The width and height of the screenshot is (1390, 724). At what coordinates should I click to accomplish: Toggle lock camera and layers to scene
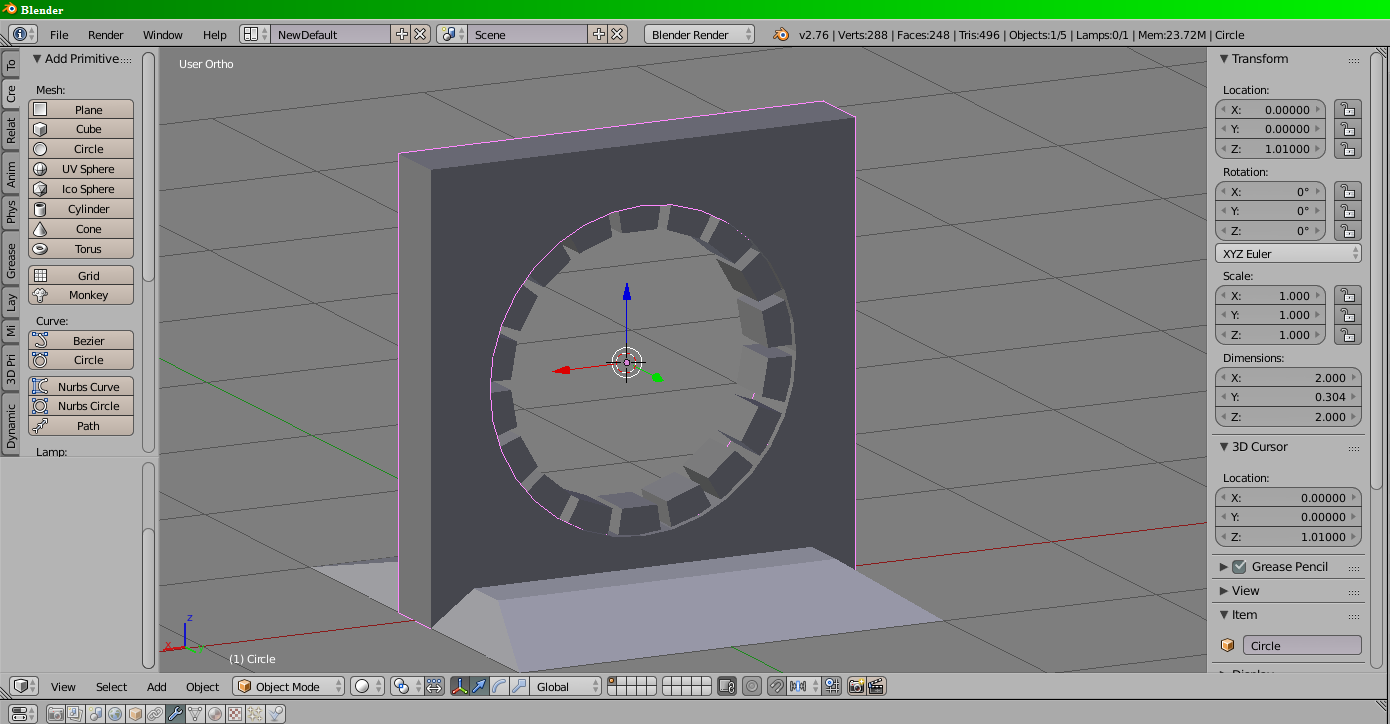tap(727, 686)
